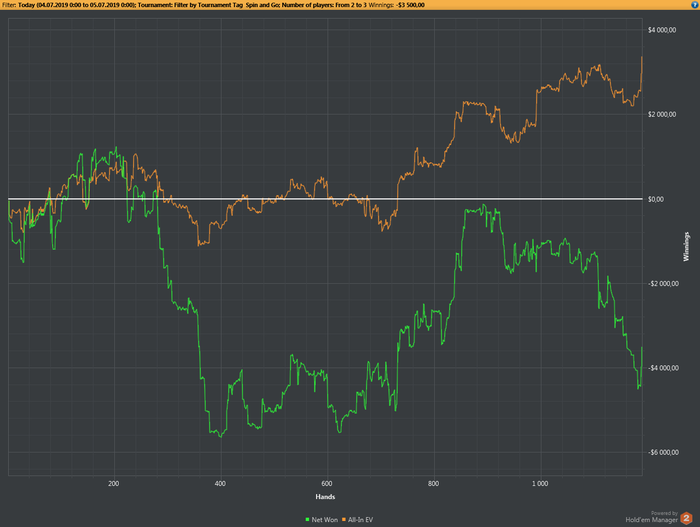Viewport: 700px width, 527px height.
Task: Click the Hold'em Manager 2 logo
Action: click(x=686, y=519)
